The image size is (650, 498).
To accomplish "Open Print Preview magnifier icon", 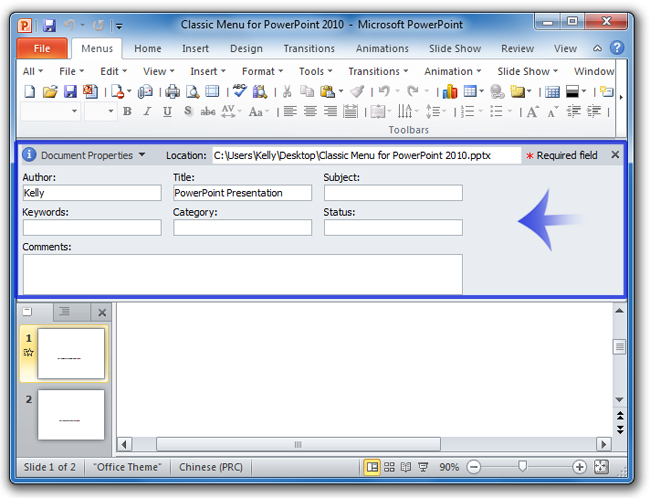I will tap(192, 91).
